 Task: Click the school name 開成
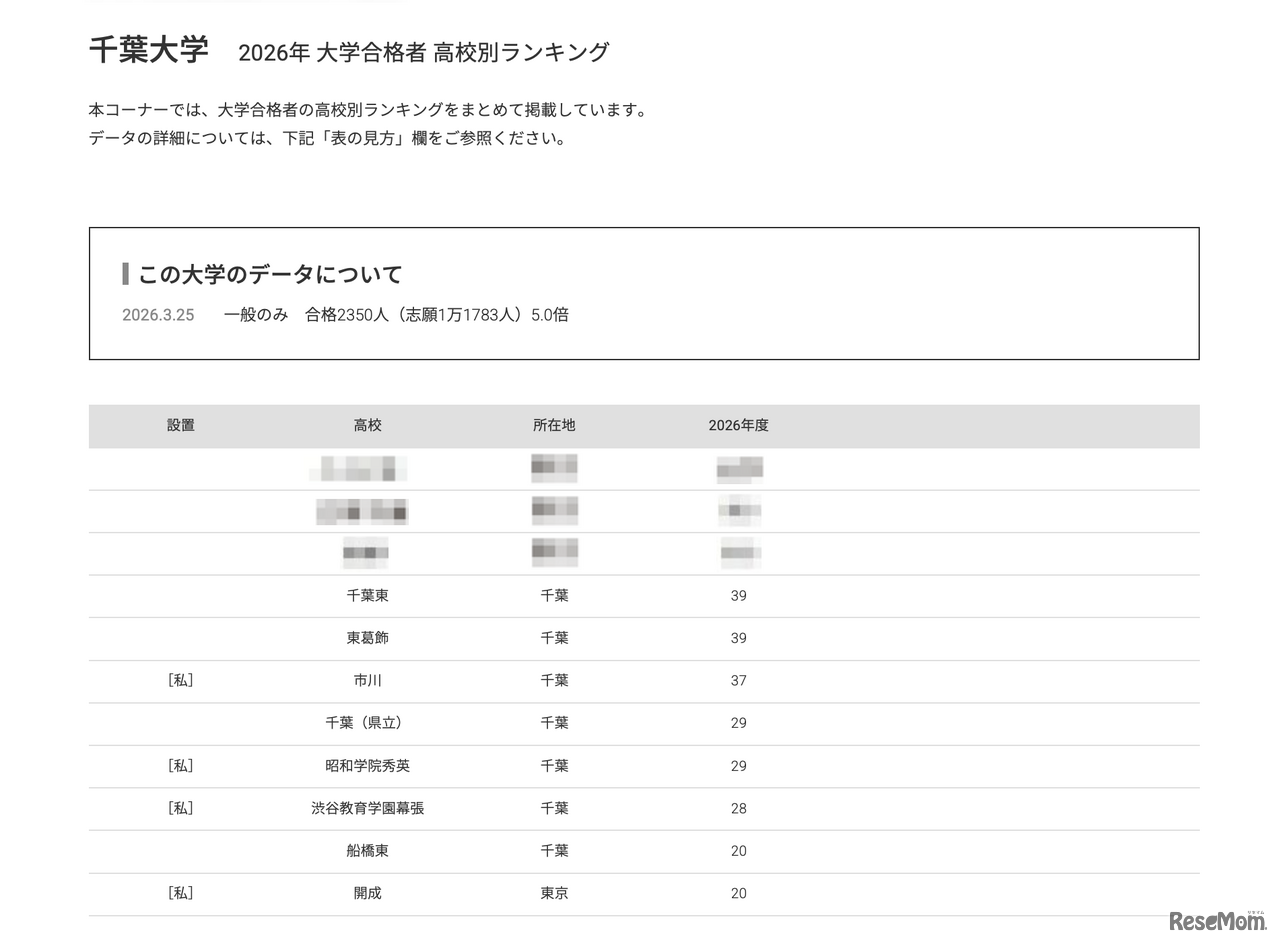pyautogui.click(x=368, y=893)
